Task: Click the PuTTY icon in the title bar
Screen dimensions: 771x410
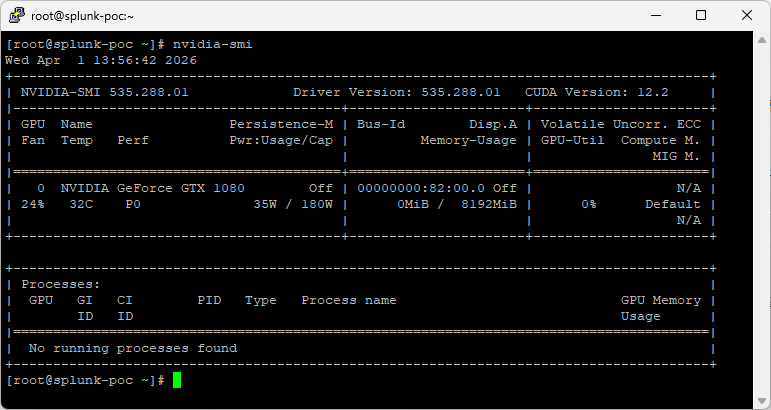Action: (17, 15)
